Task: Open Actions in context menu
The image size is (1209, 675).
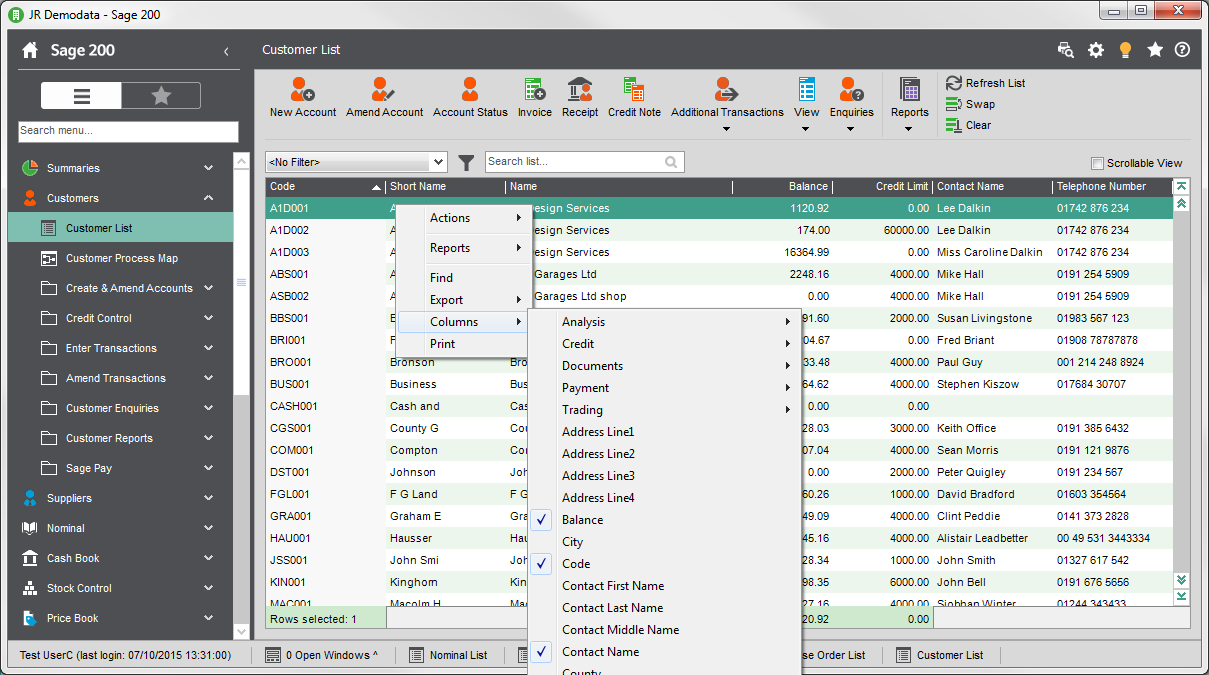Action: pyautogui.click(x=464, y=218)
